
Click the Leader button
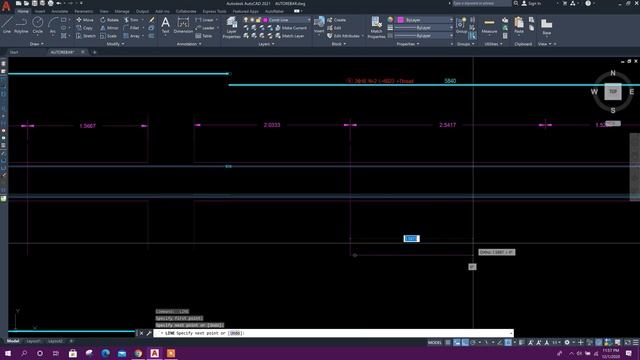click(x=205, y=28)
